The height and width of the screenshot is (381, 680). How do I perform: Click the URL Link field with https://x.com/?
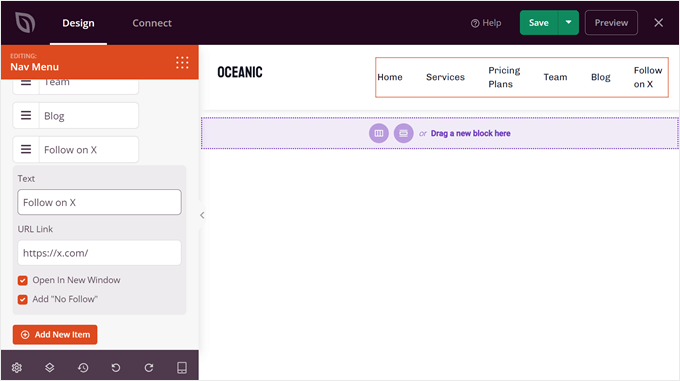(99, 253)
